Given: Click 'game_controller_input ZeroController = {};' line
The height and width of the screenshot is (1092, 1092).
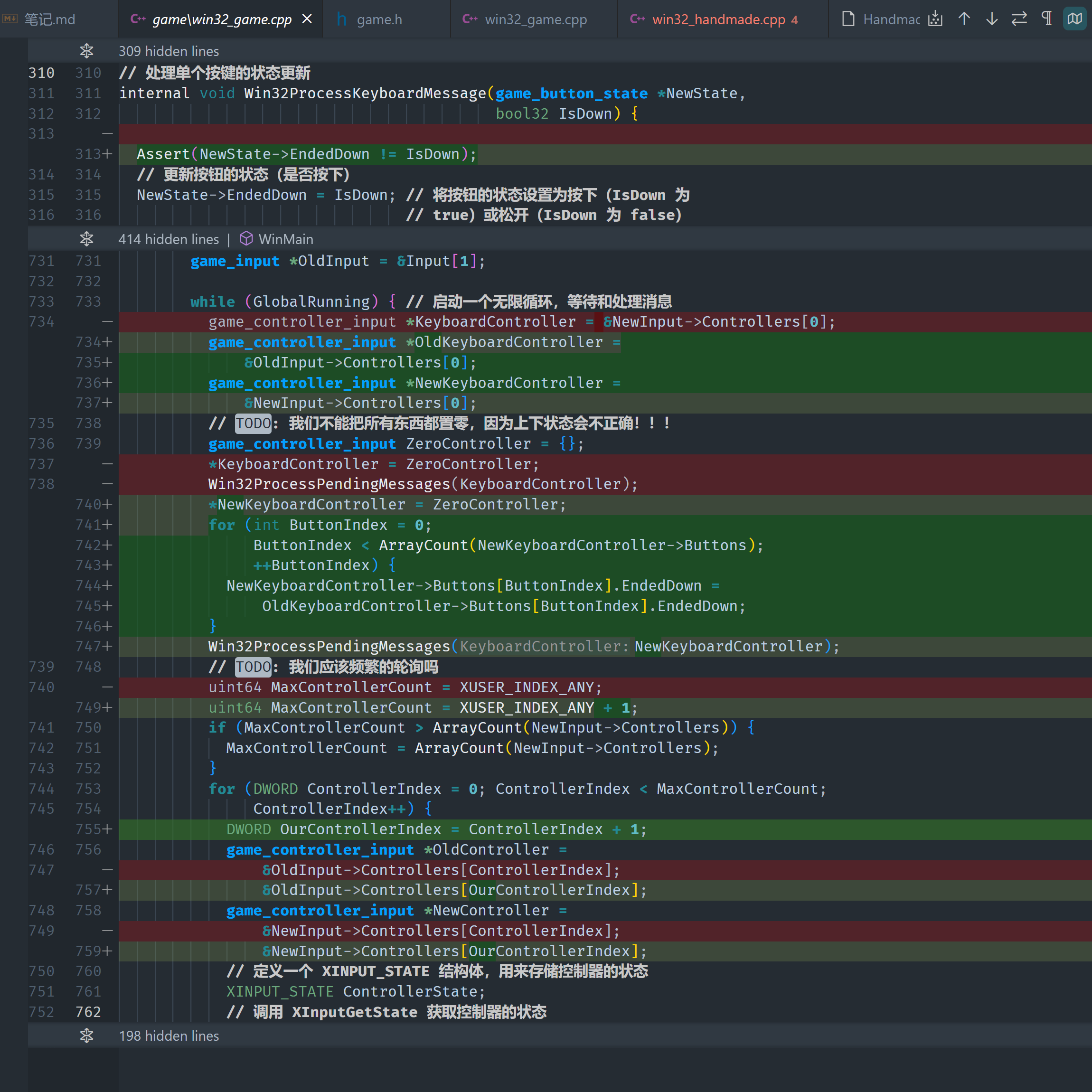Looking at the screenshot, I should pyautogui.click(x=396, y=444).
